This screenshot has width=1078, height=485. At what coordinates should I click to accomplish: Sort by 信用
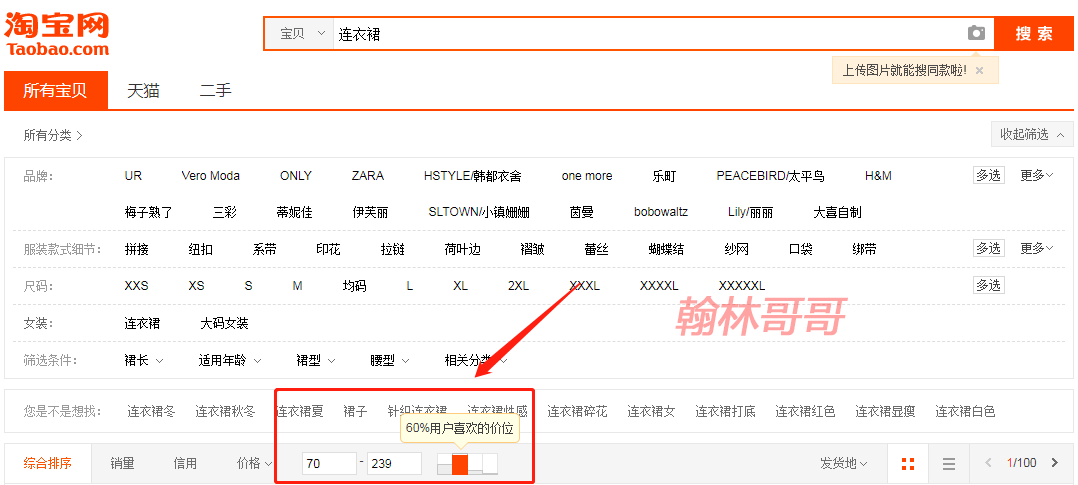tap(185, 463)
